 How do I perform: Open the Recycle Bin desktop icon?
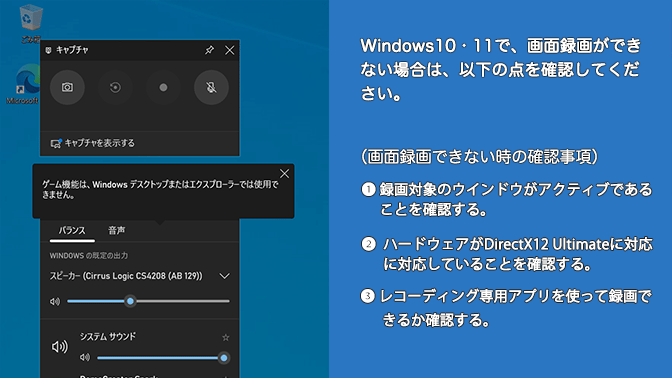coord(31,24)
